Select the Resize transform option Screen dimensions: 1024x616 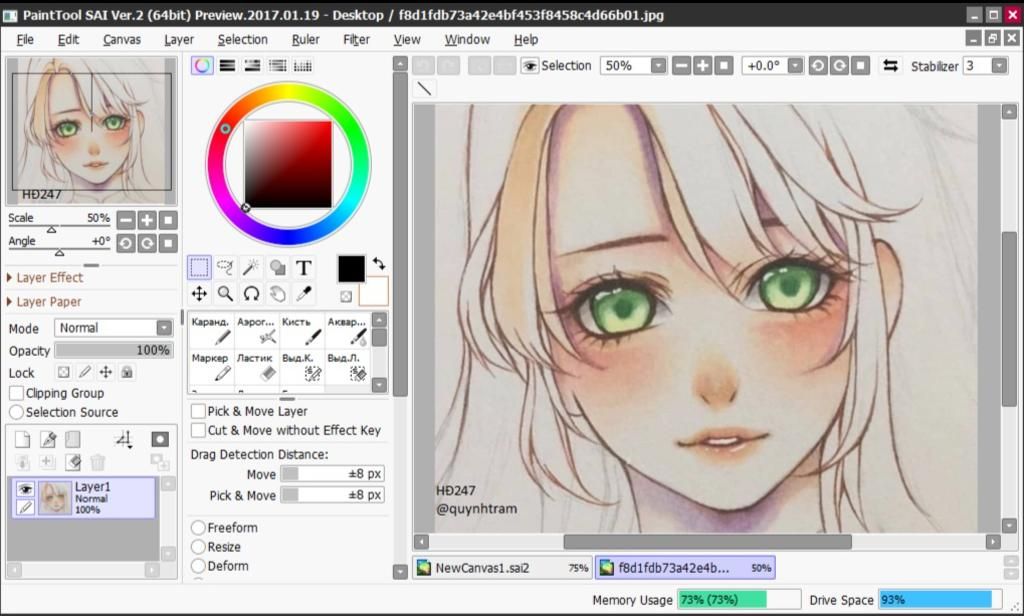198,547
